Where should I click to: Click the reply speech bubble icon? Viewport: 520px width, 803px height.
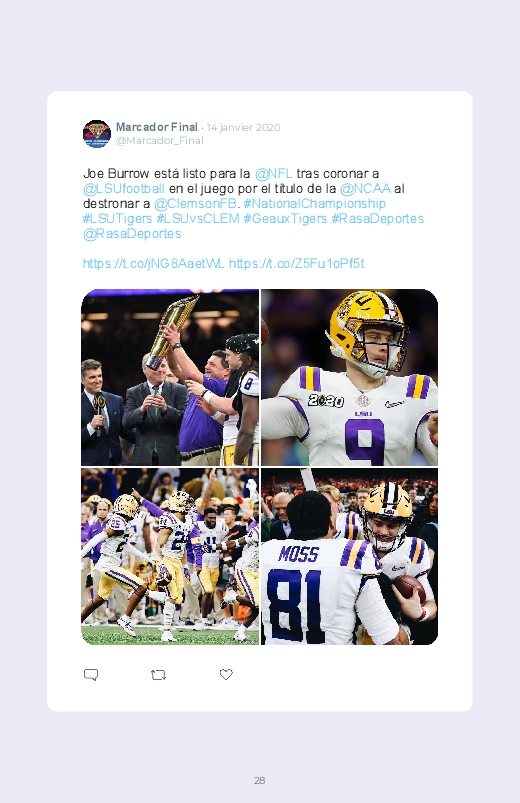click(x=91, y=674)
